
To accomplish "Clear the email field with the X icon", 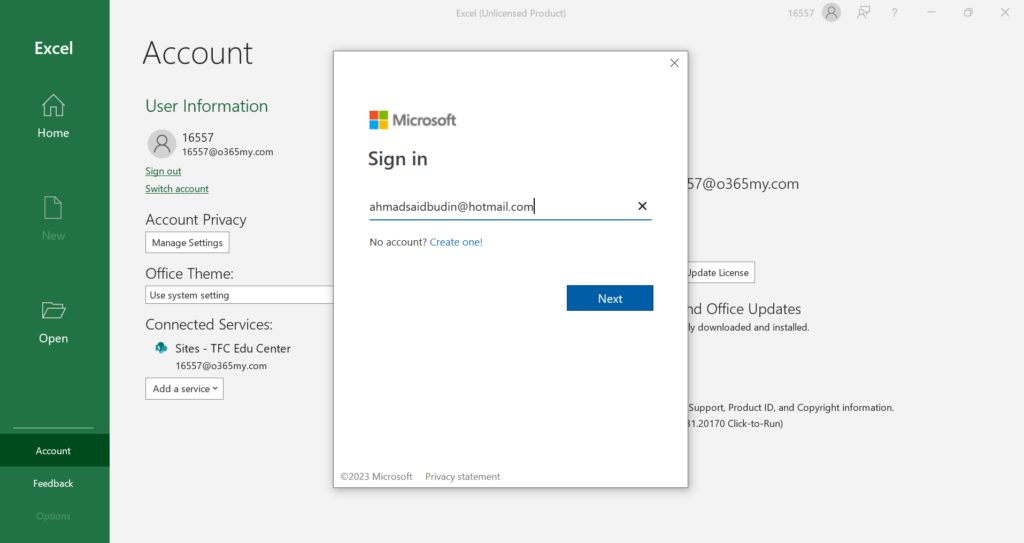I will click(x=642, y=206).
